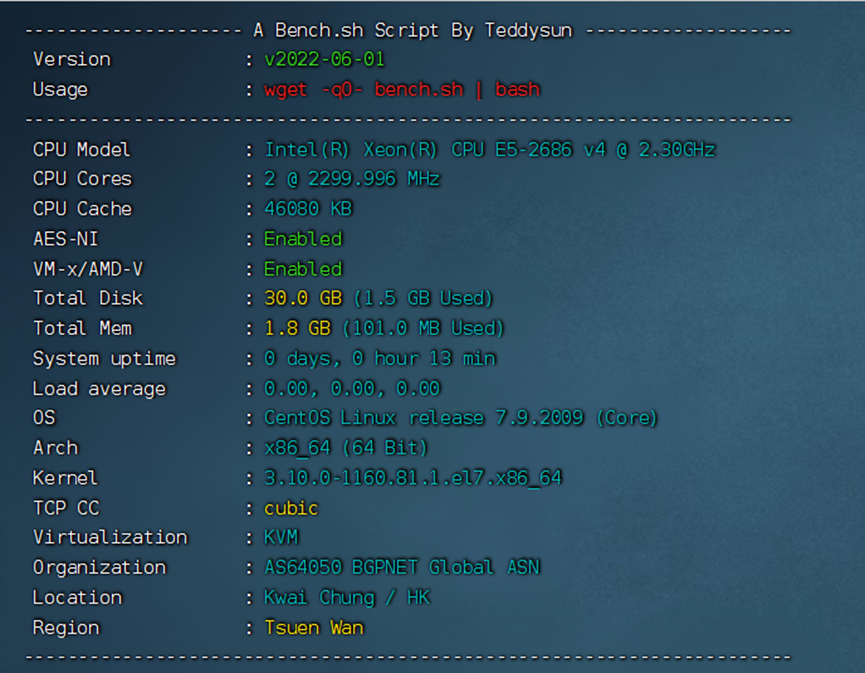
Task: Click the text "(1.5 GB Used)"
Action: point(423,298)
